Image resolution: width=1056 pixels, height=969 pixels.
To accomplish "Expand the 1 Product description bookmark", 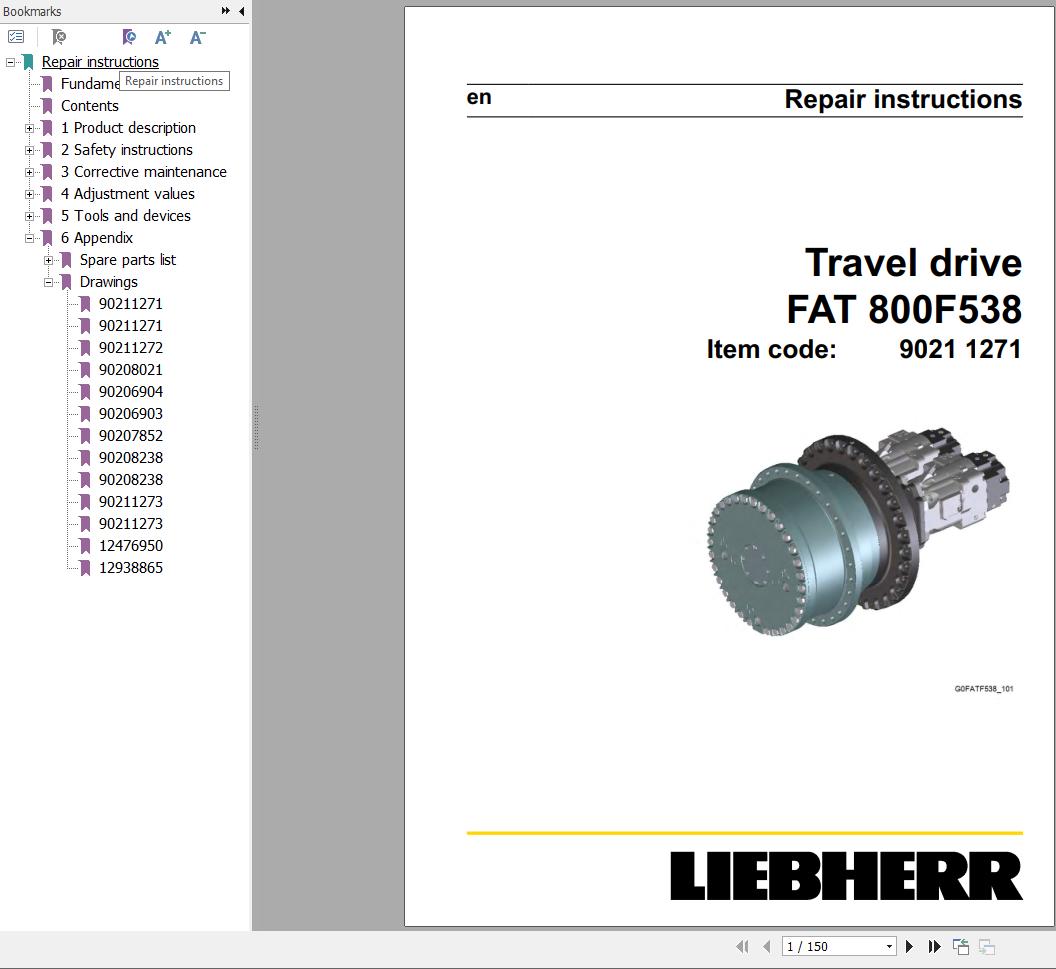I will pyautogui.click(x=29, y=128).
